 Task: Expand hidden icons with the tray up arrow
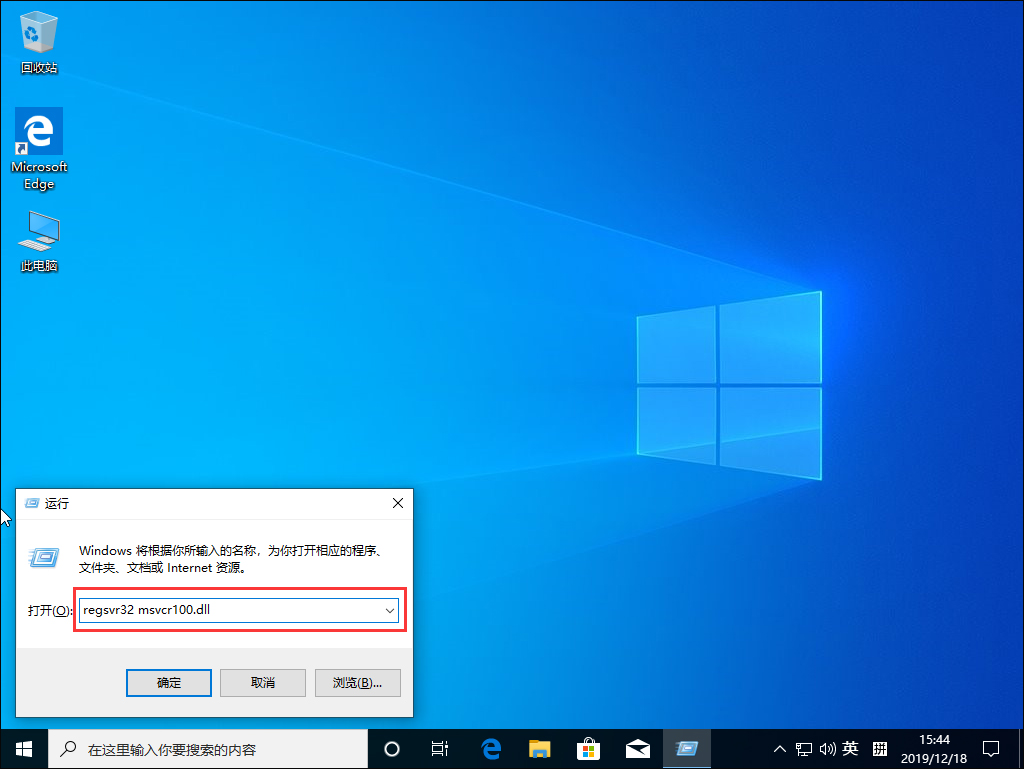point(778,748)
